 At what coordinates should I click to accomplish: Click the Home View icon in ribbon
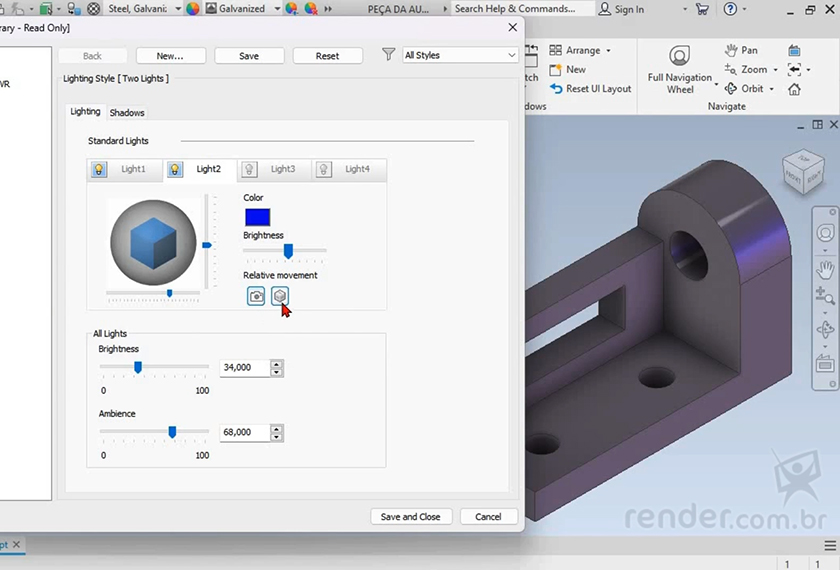click(x=794, y=88)
